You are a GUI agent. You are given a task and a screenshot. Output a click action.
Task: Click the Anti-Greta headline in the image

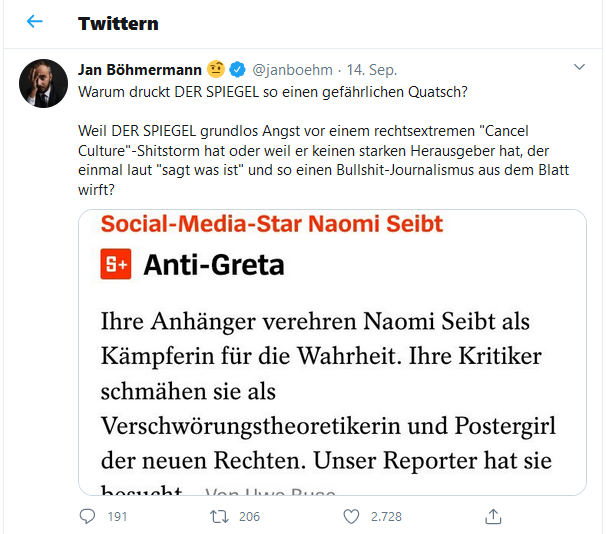point(213,265)
